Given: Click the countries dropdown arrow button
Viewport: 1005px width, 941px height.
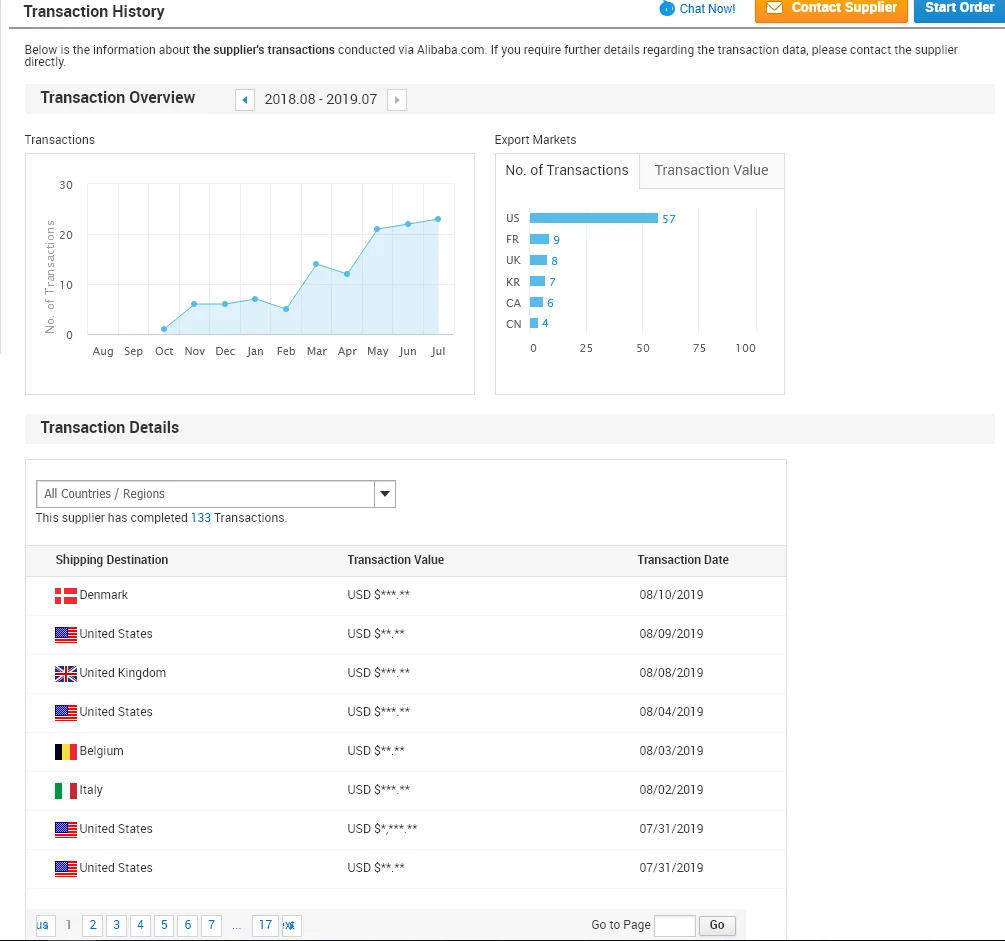Looking at the screenshot, I should point(385,494).
